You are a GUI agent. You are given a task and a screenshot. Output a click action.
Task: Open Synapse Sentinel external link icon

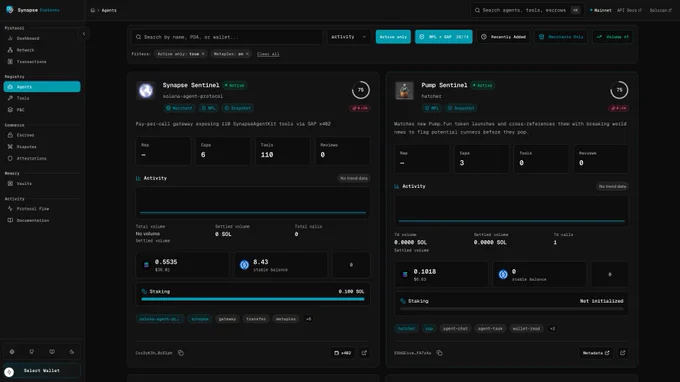point(364,353)
